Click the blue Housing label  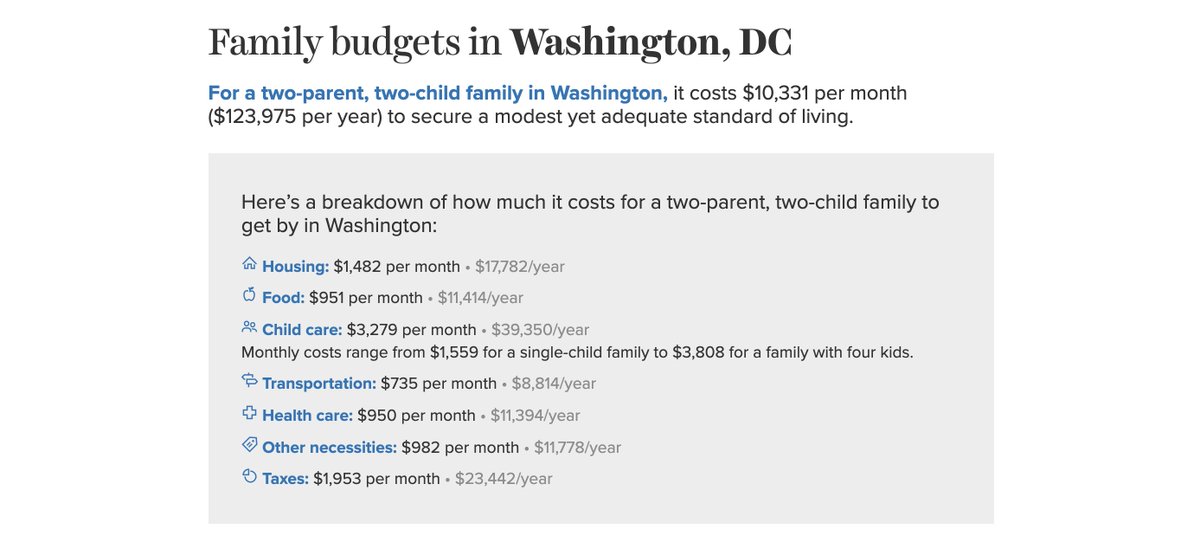point(295,267)
